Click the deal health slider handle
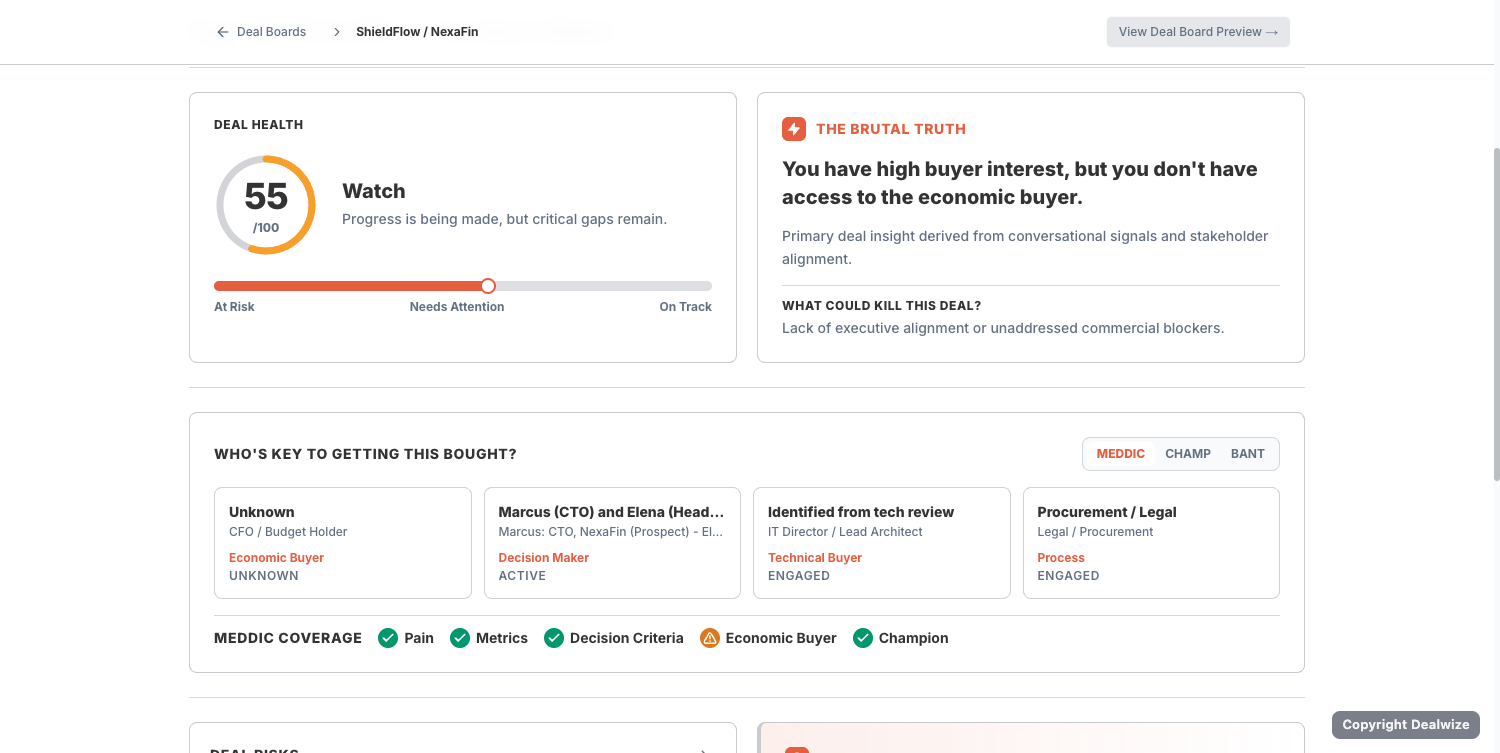Viewport: 1500px width, 753px height. coord(488,286)
